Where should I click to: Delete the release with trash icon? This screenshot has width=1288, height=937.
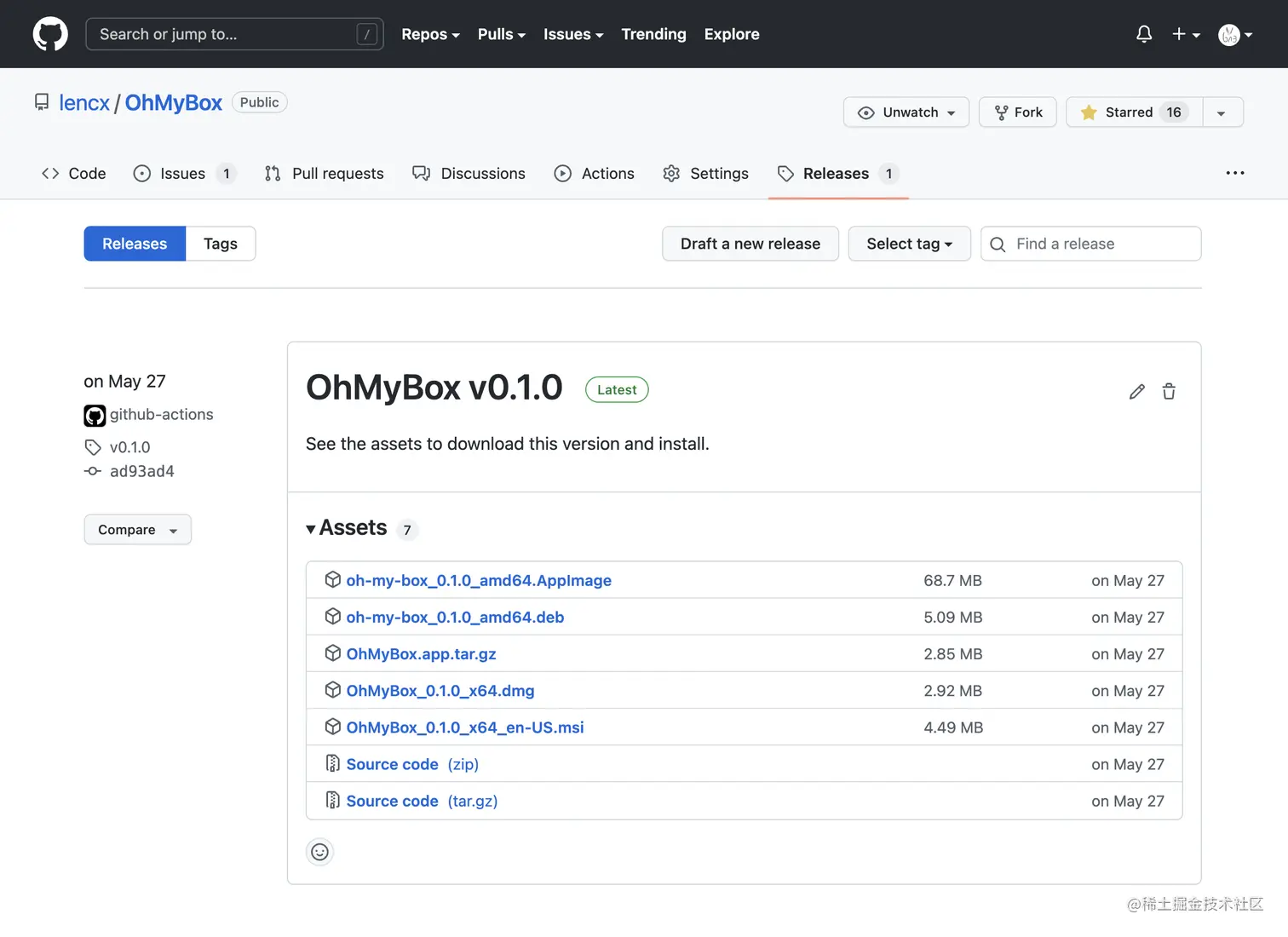click(1169, 392)
